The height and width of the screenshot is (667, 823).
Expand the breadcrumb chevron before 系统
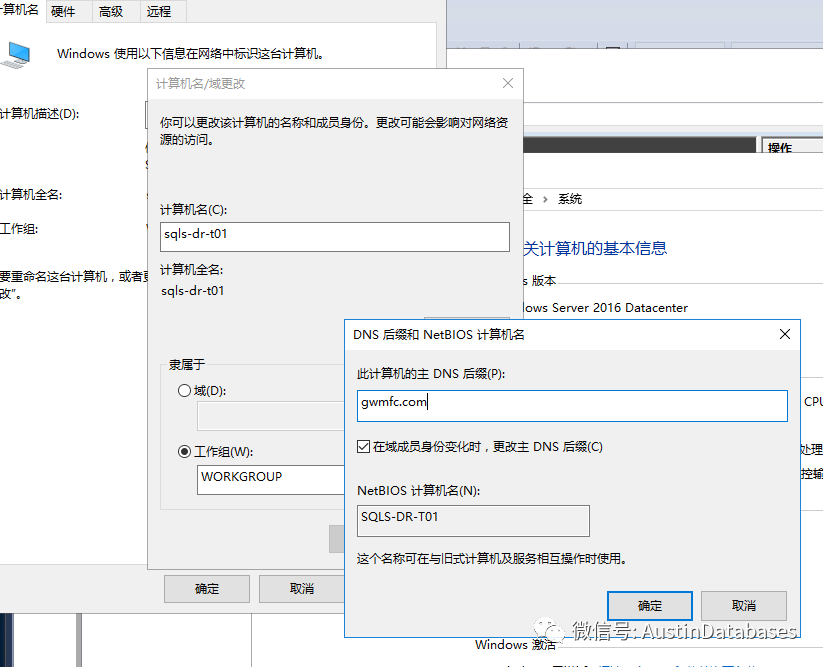(x=545, y=199)
